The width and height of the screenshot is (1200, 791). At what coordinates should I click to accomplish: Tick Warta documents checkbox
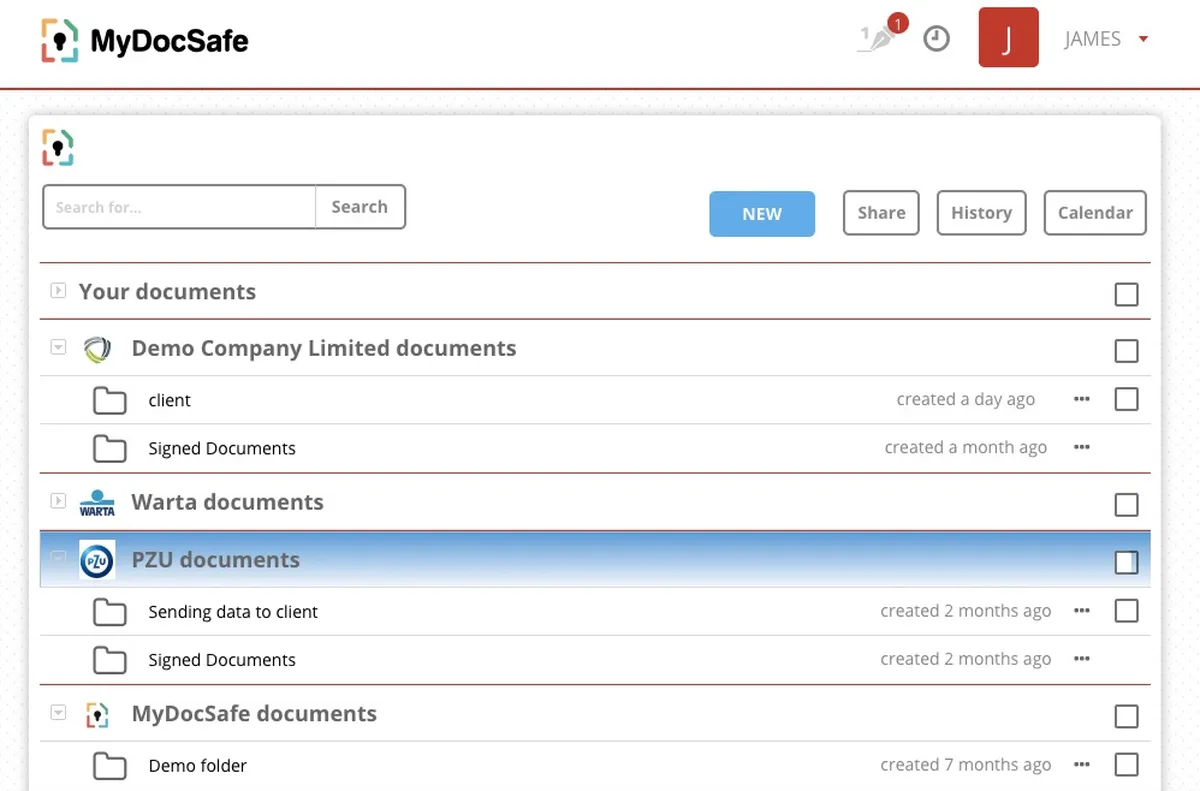(1126, 505)
